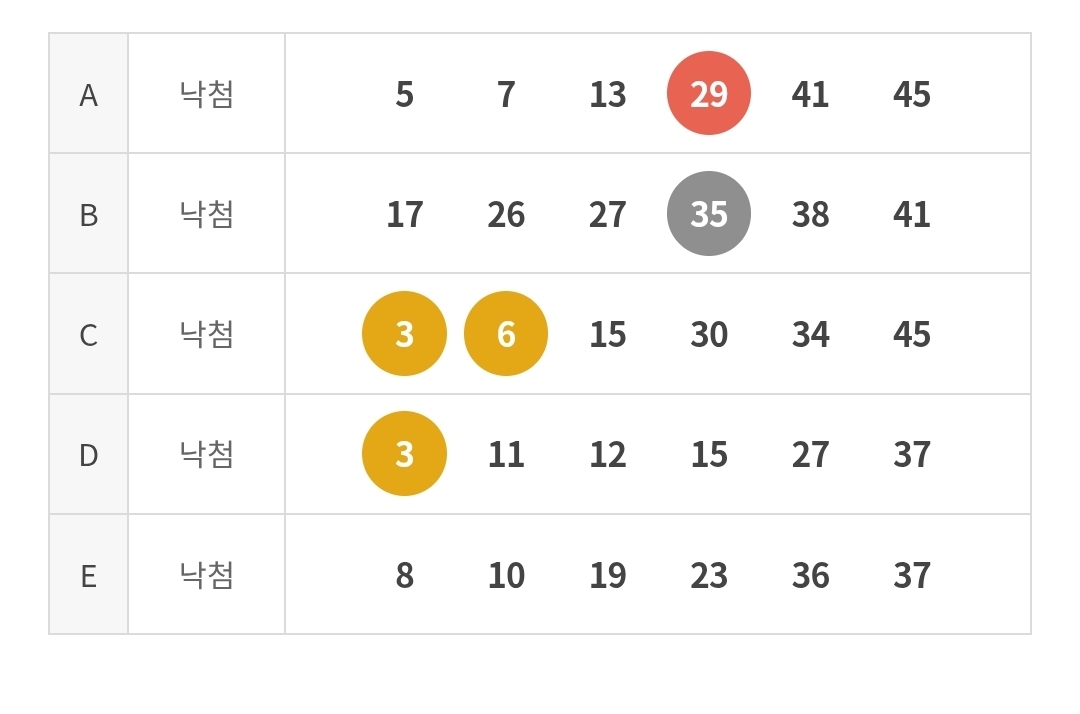Select row label C
1080x714 pixels.
[x=89, y=334]
